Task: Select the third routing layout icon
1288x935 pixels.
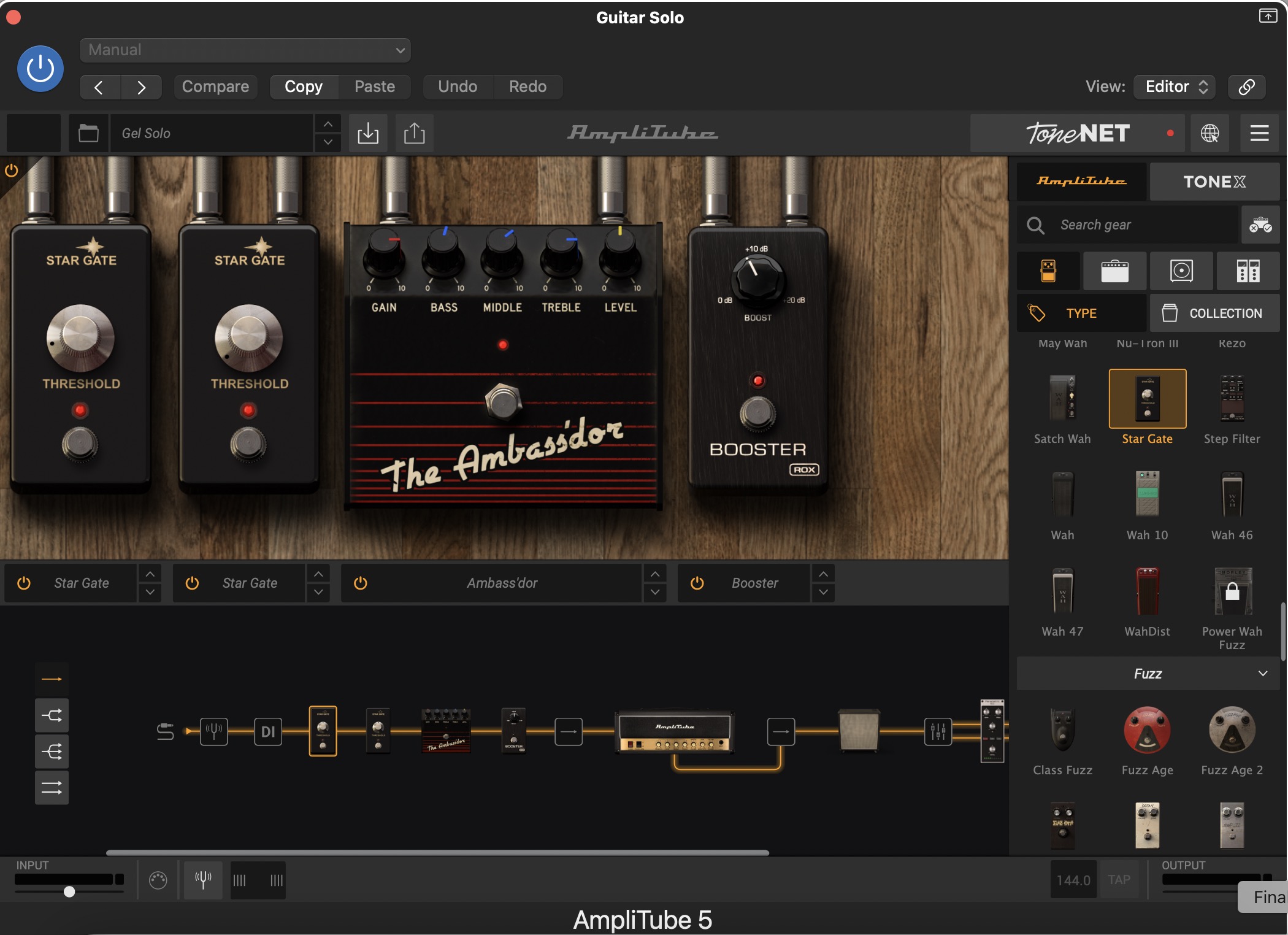Action: 52,752
